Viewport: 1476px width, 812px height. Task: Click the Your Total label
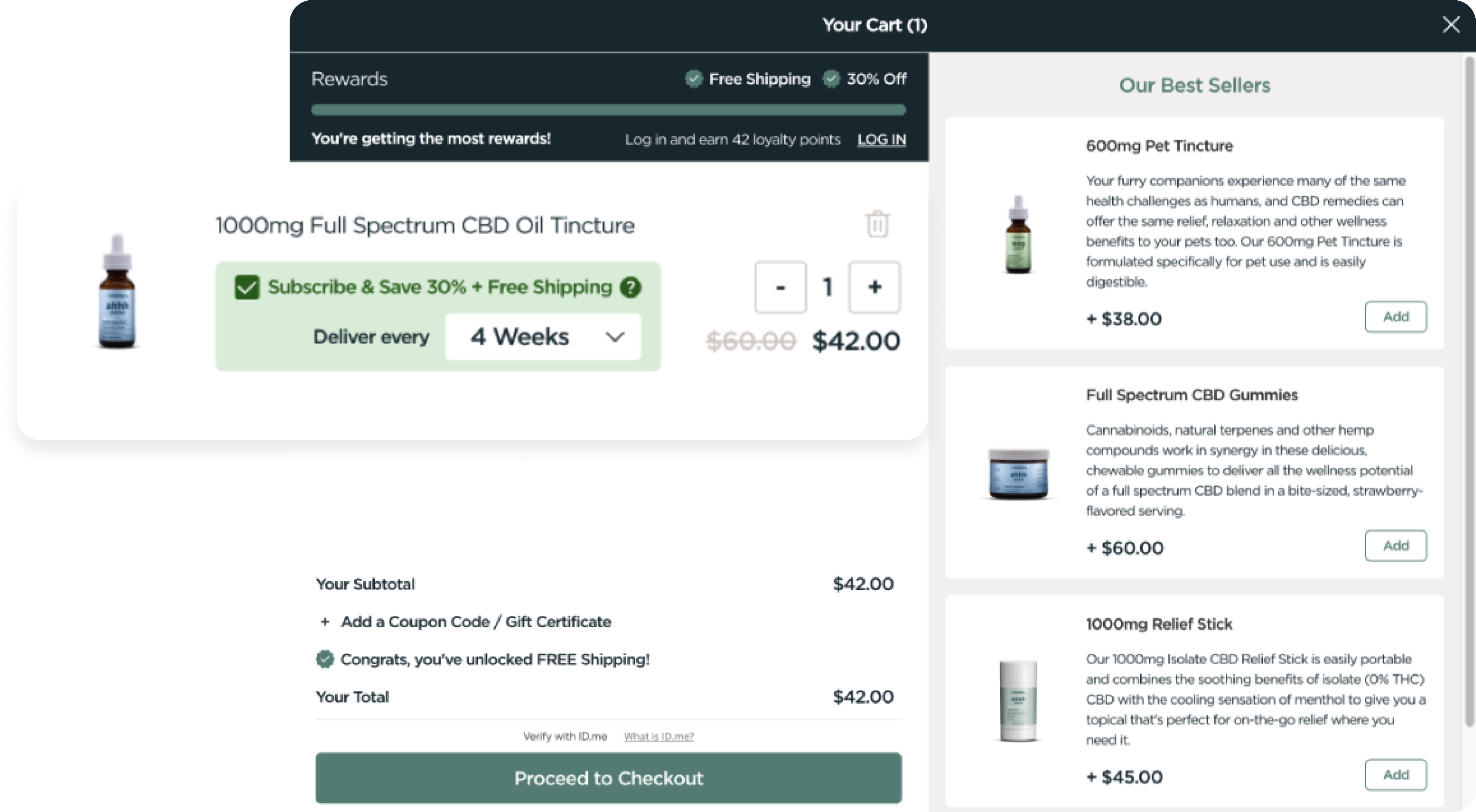coord(352,697)
